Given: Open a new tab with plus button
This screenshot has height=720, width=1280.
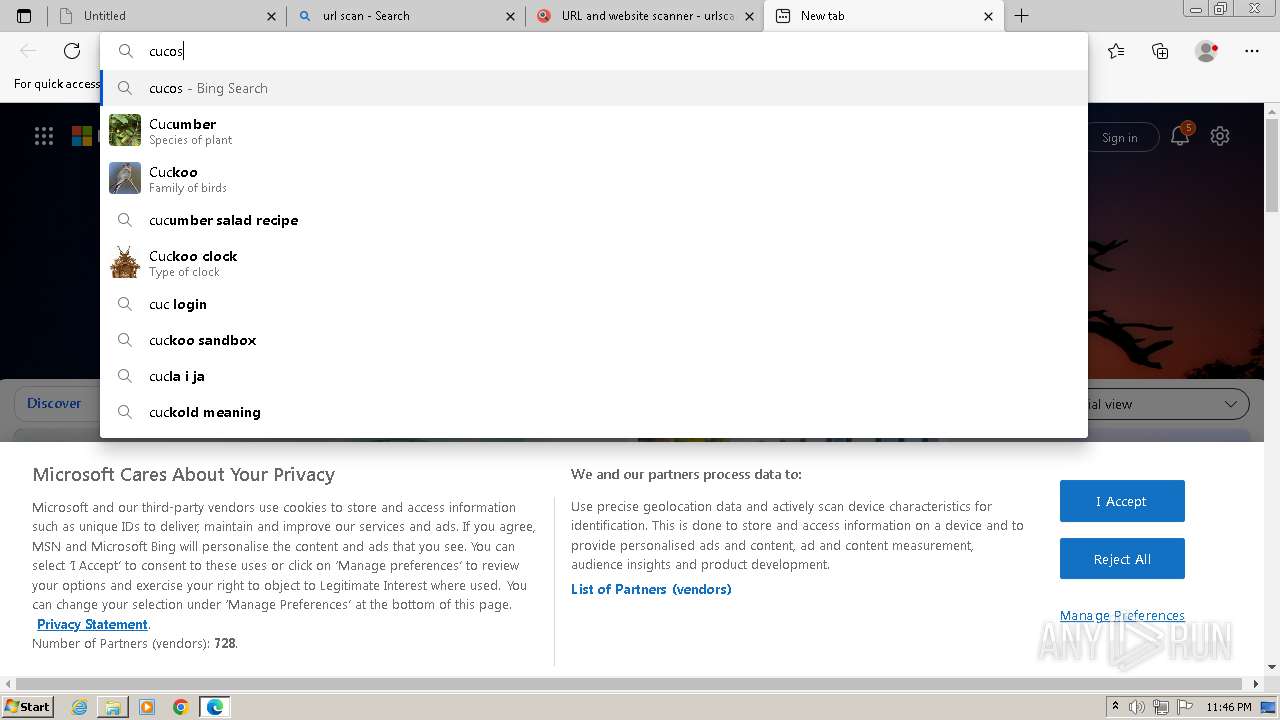Looking at the screenshot, I should coord(1021,16).
